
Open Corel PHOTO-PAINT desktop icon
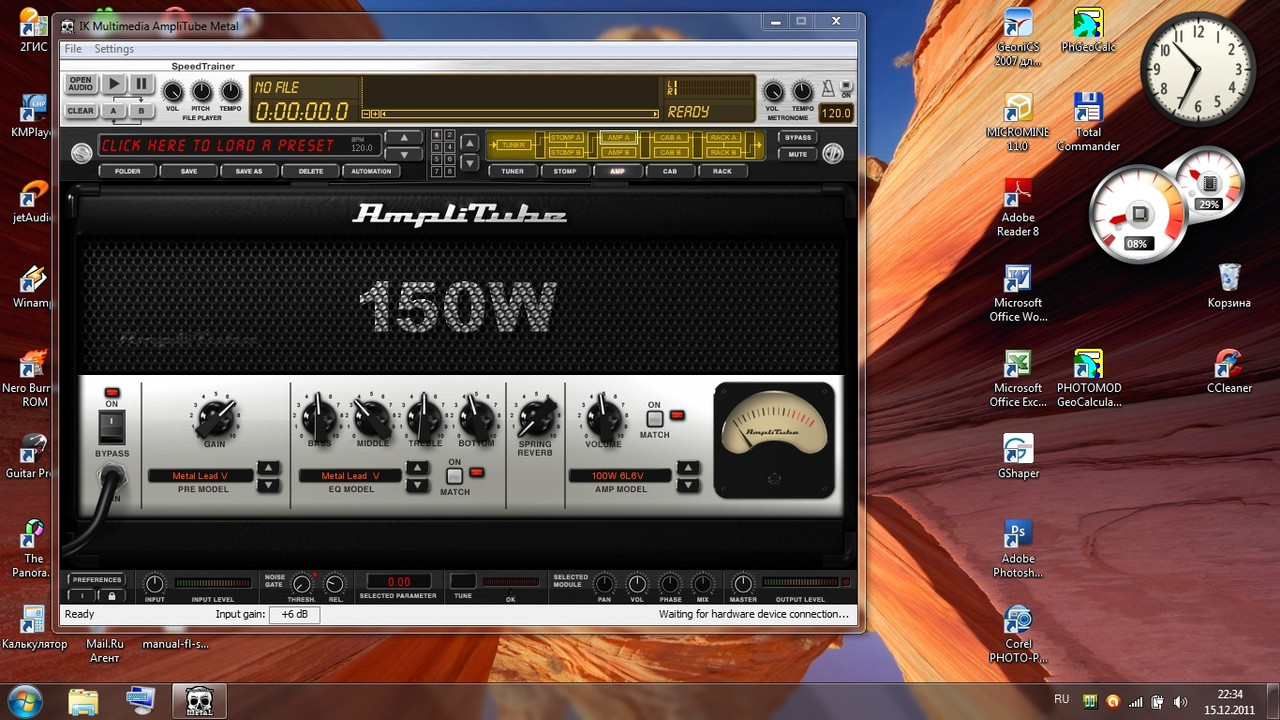(1018, 634)
